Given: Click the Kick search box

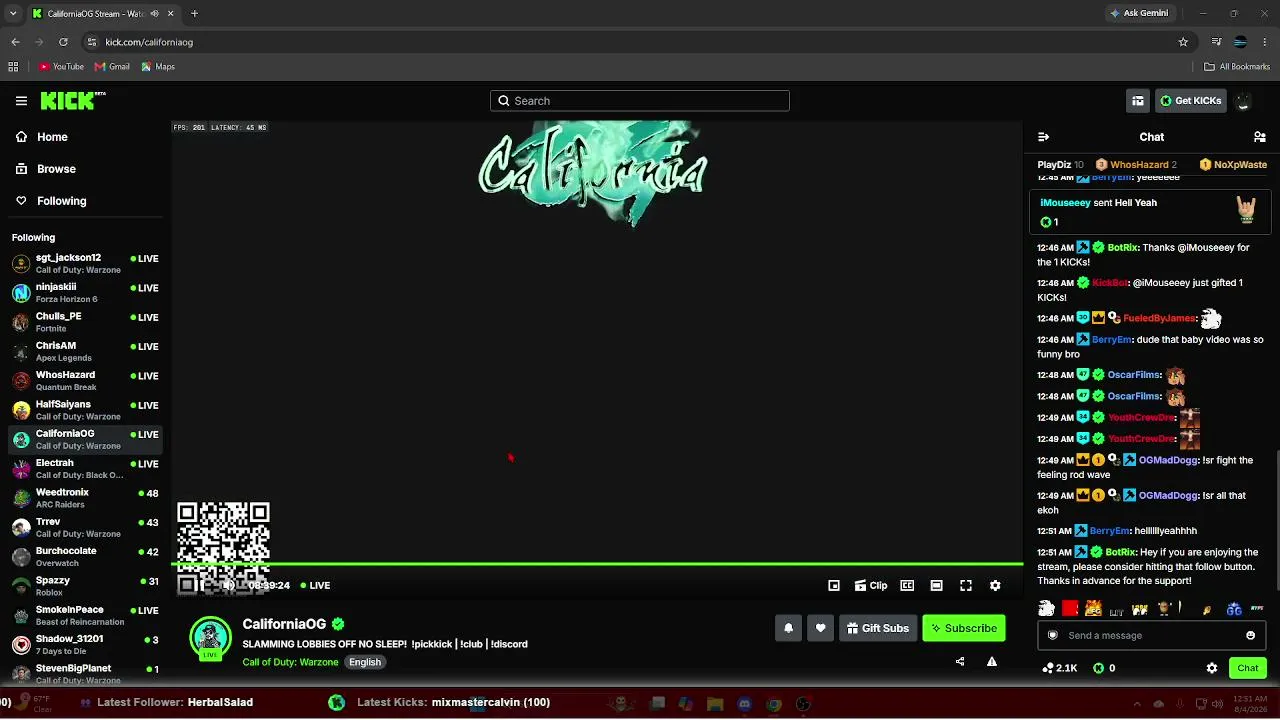Looking at the screenshot, I should point(640,101).
